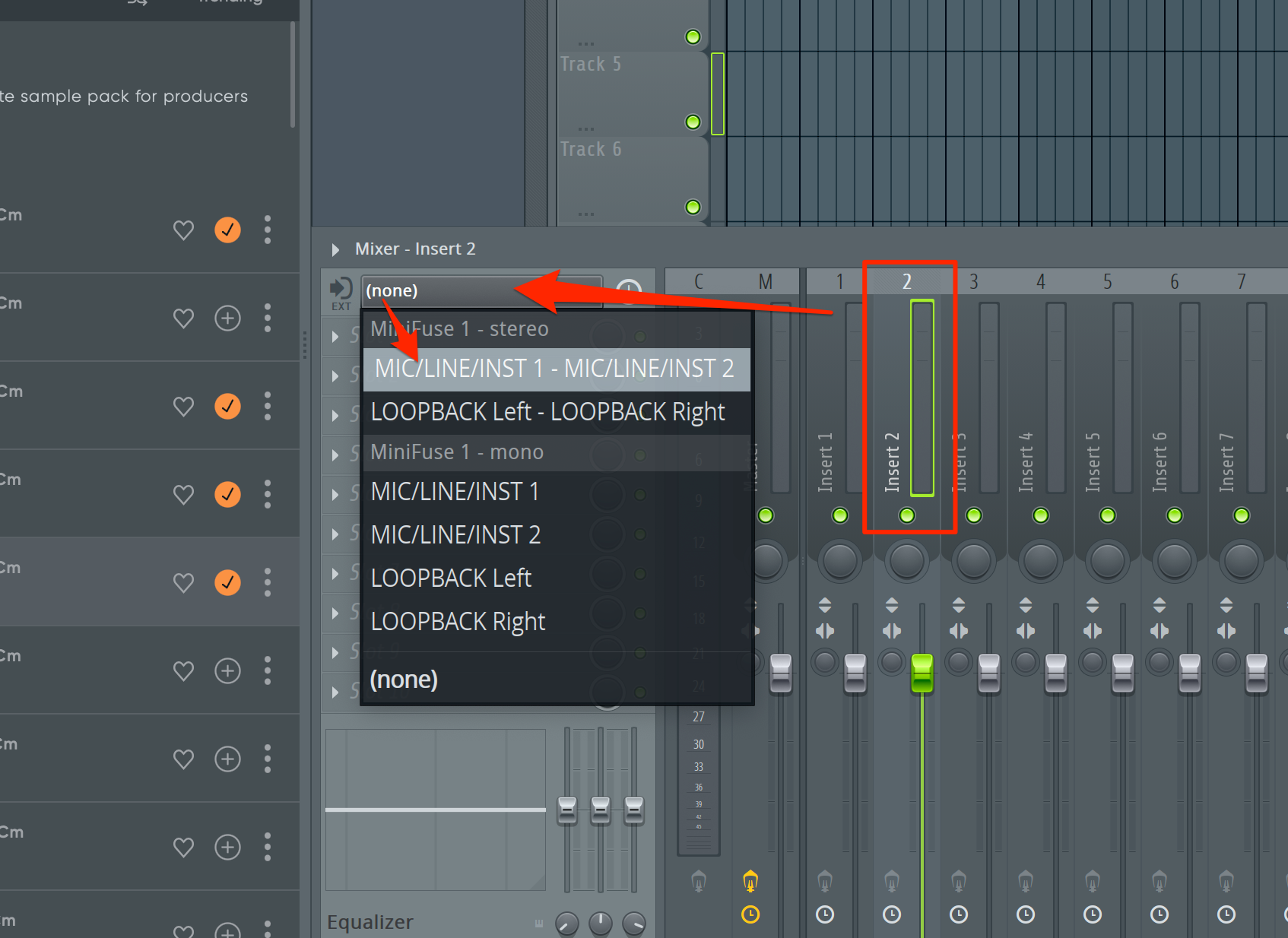The image size is (1288, 938).
Task: Select MIC/LINE/INST 1 - MIC/LINE/INST 2 stereo input
Action: pos(557,369)
